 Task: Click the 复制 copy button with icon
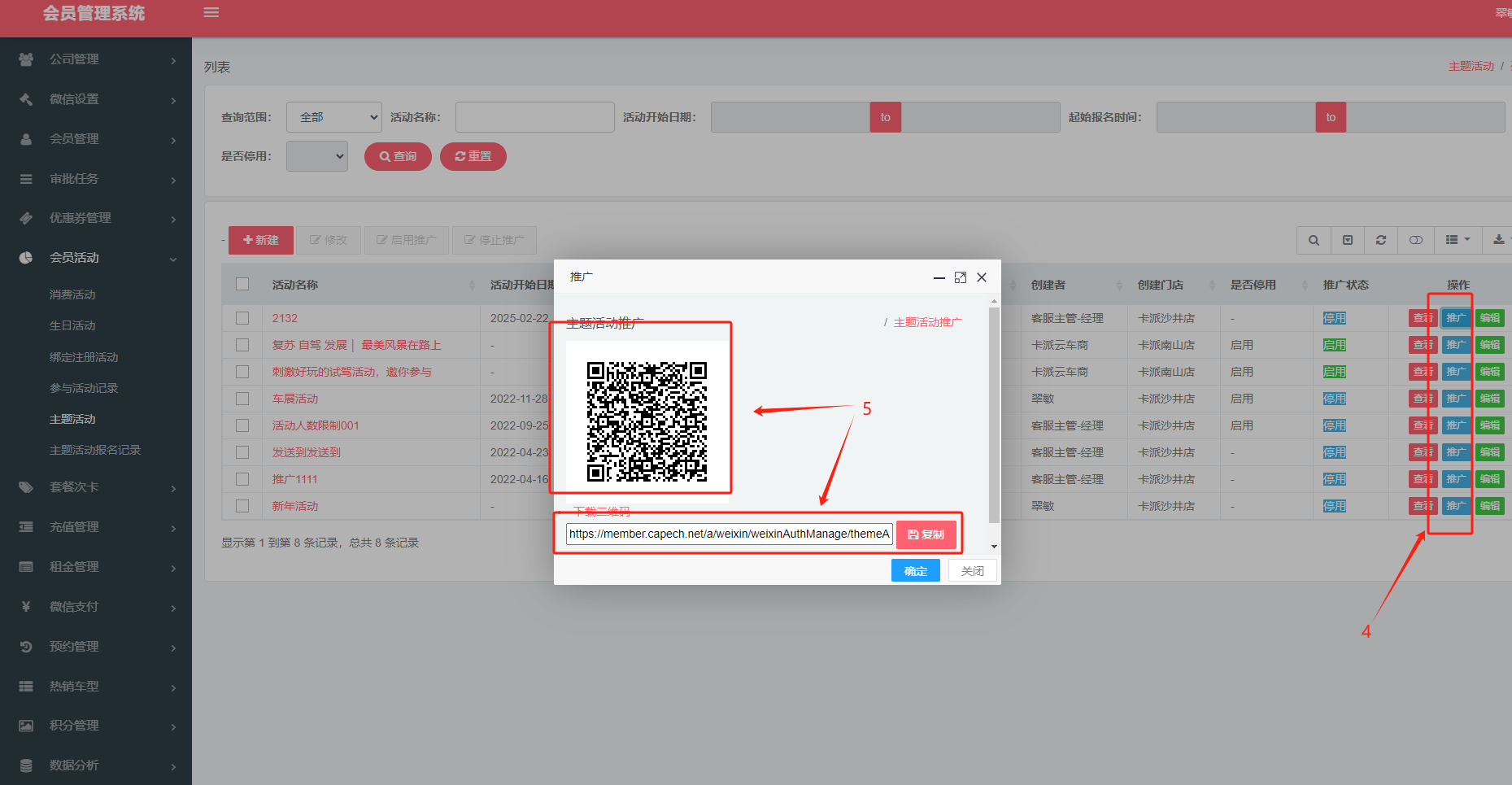point(926,534)
